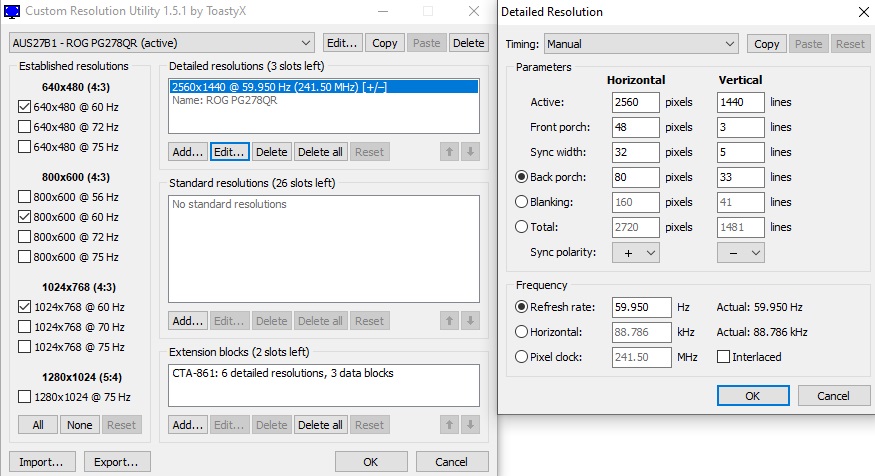Image resolution: width=875 pixels, height=476 pixels.
Task: Close the Detailed Resolution dialog
Action: coord(863,12)
